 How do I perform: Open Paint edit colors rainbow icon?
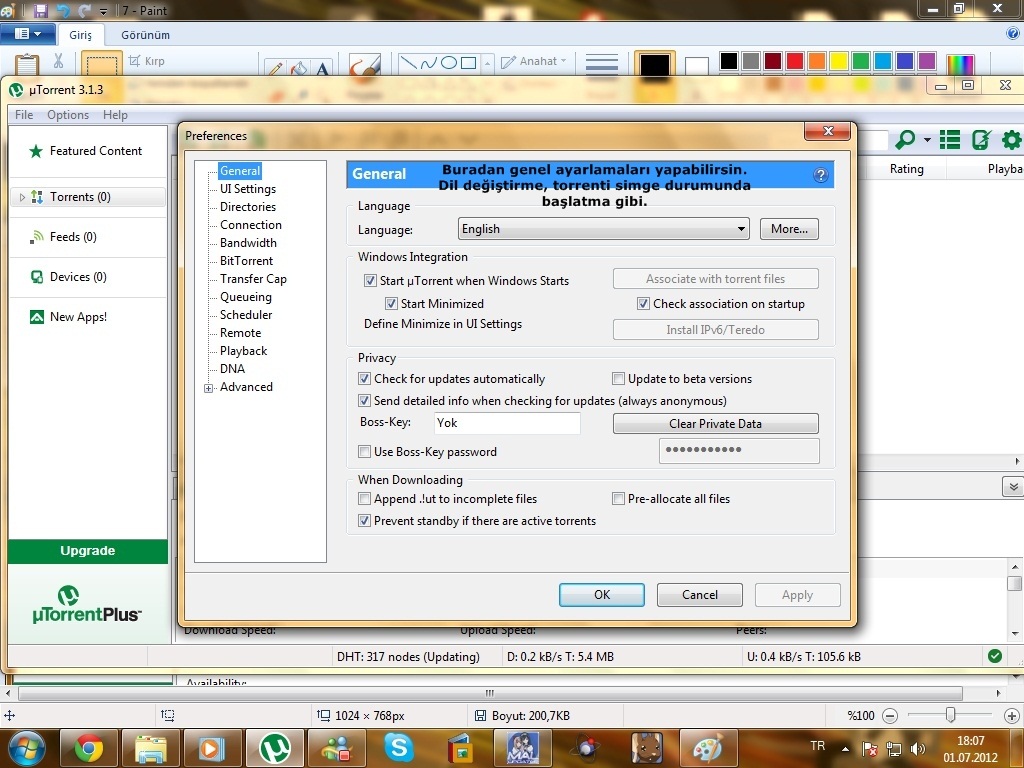tap(961, 64)
